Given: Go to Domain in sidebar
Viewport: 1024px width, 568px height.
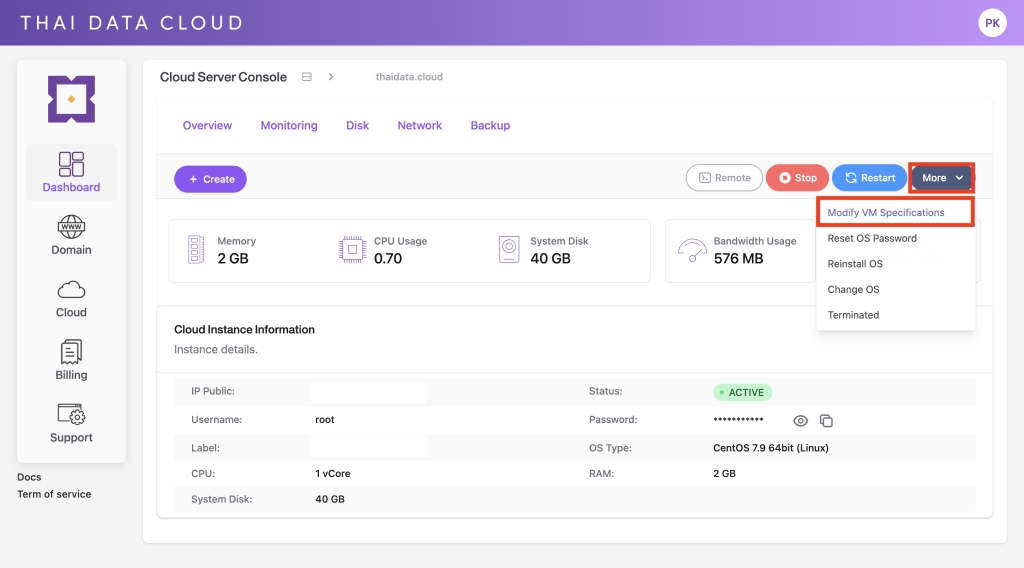Looking at the screenshot, I should coord(71,227).
